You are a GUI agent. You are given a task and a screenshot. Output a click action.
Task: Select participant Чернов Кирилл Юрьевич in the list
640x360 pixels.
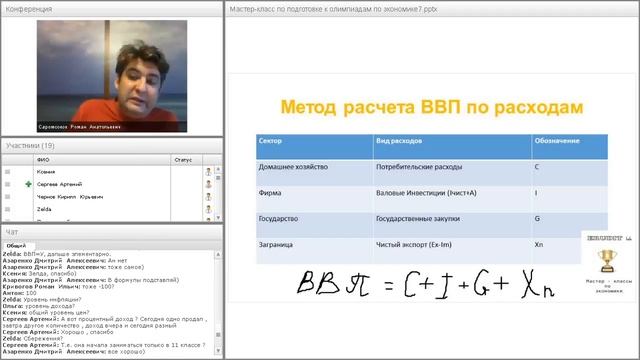(x=70, y=197)
